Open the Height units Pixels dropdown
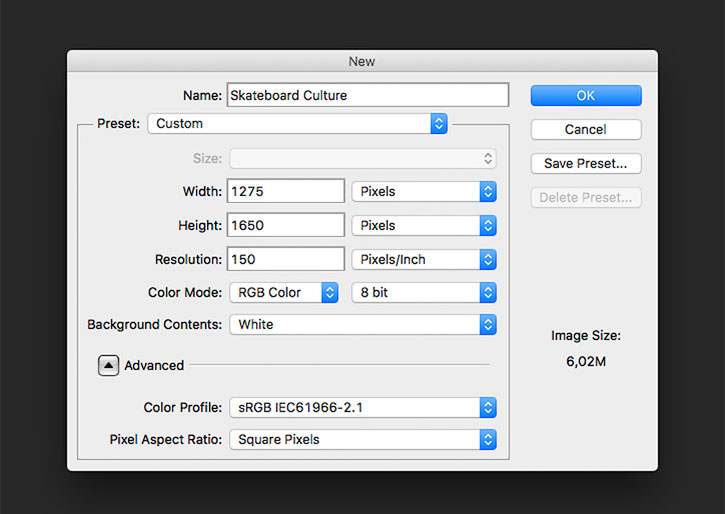This screenshot has height=514, width=725. click(x=424, y=226)
